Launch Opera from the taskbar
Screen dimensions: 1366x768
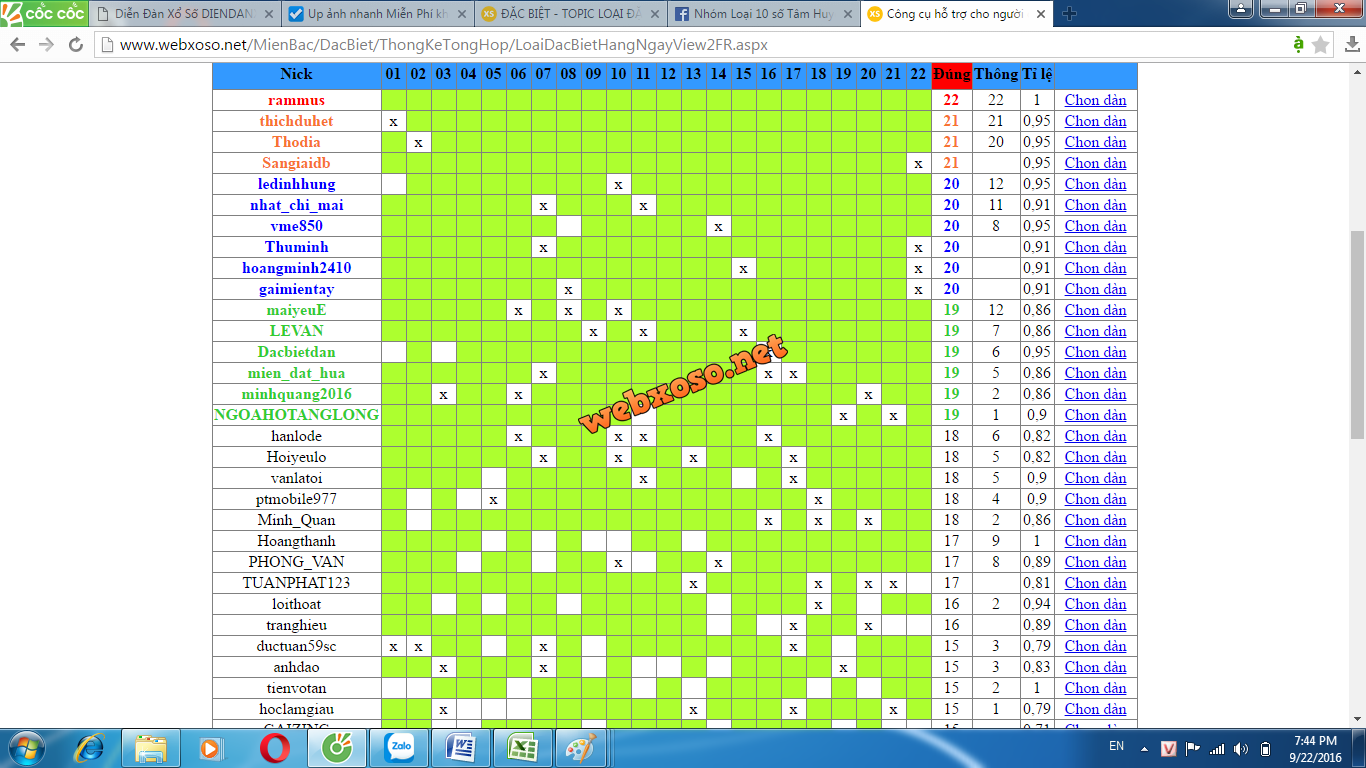pos(275,747)
